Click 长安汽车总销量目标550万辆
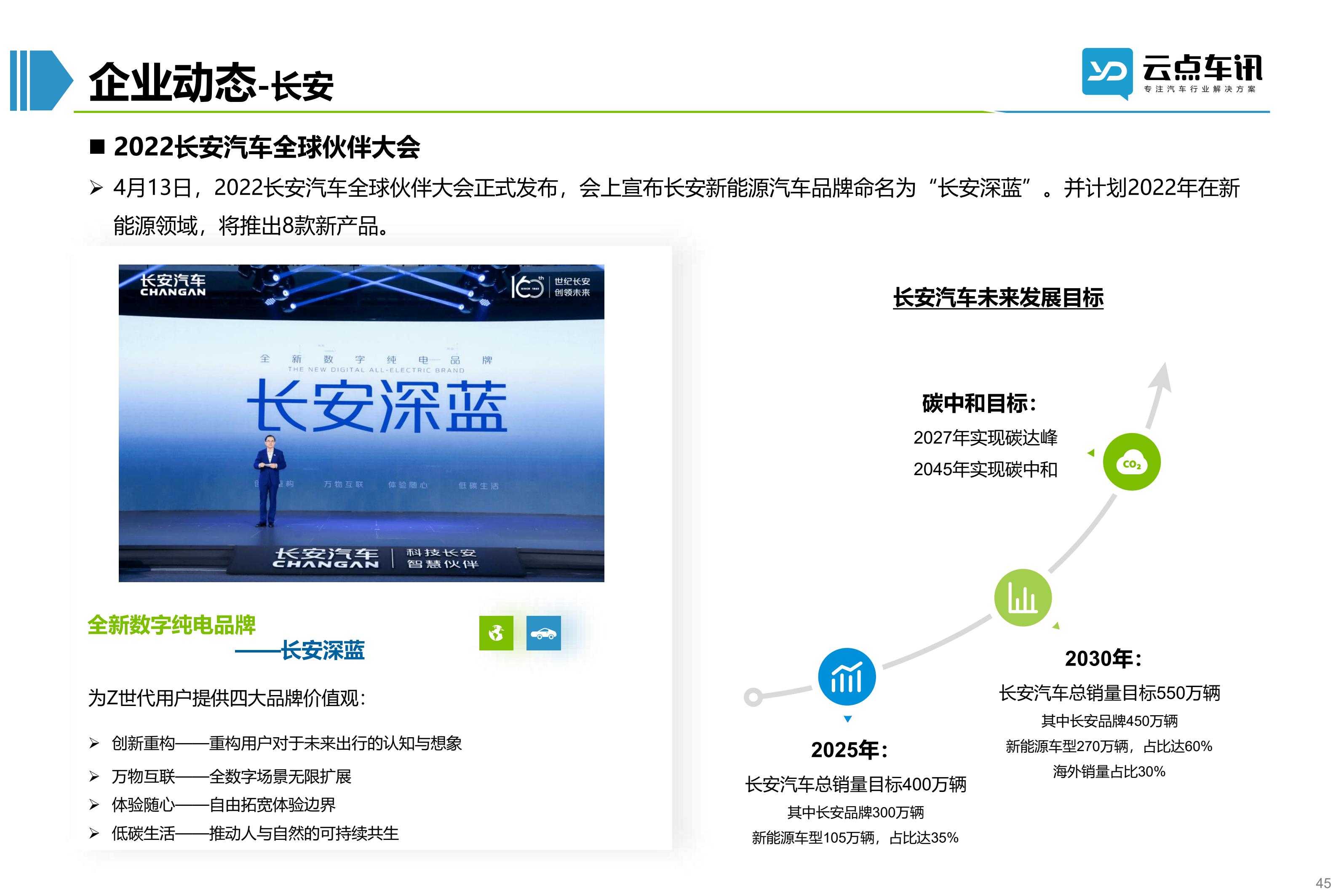The width and height of the screenshot is (1344, 896). click(x=1109, y=693)
